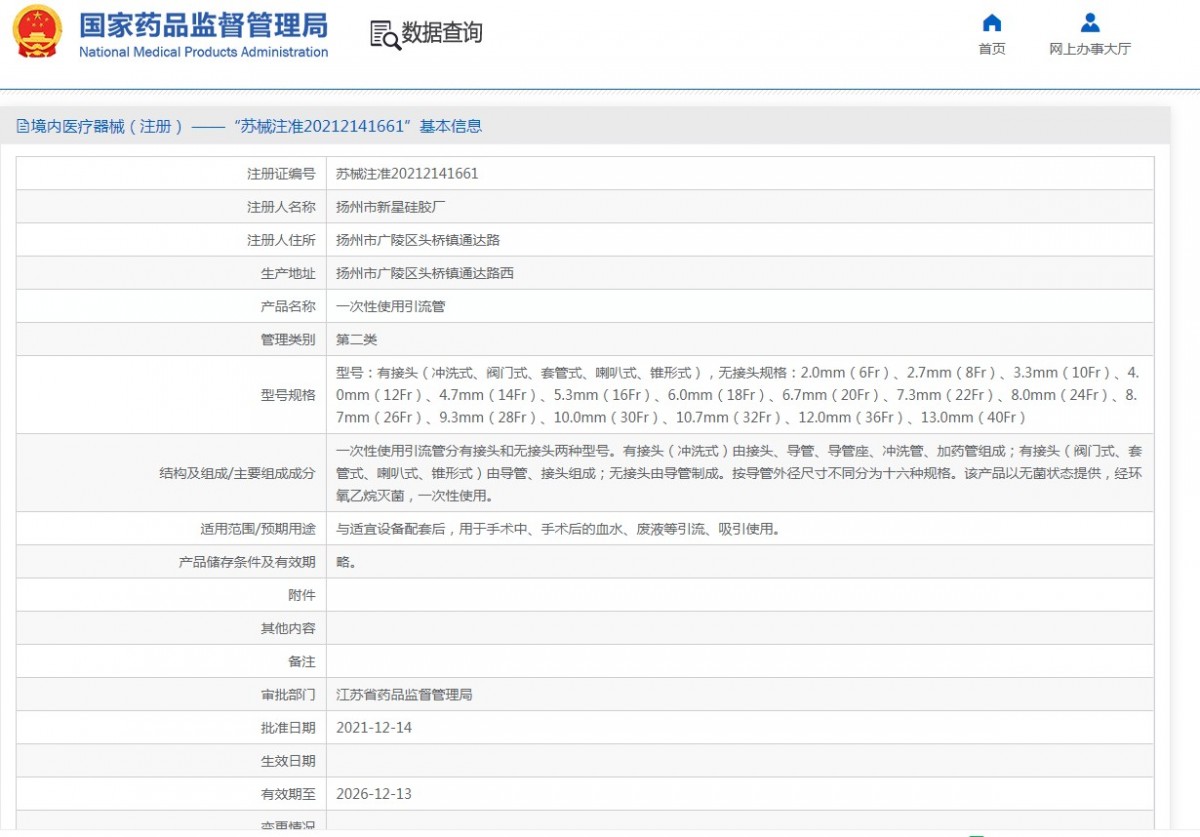This screenshot has width=1200, height=837.
Task: Open the 数据查询 label
Action: click(442, 33)
